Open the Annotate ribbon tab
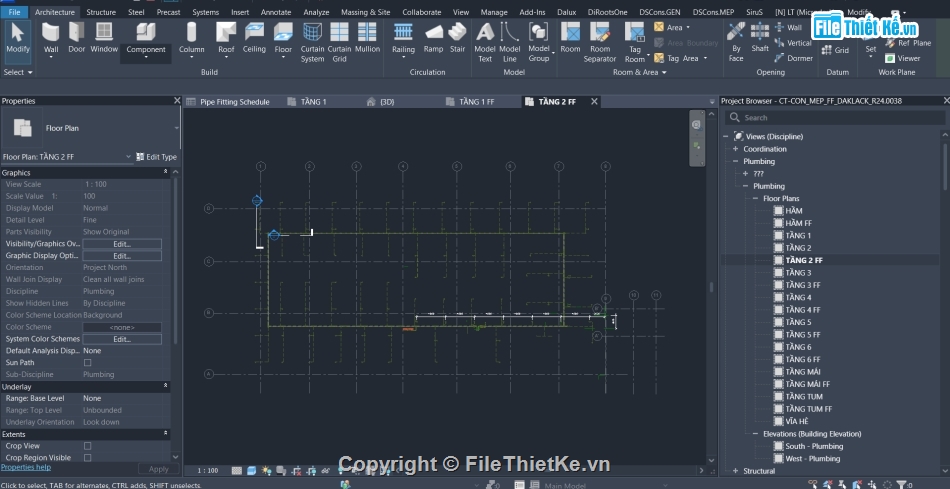 click(x=276, y=12)
